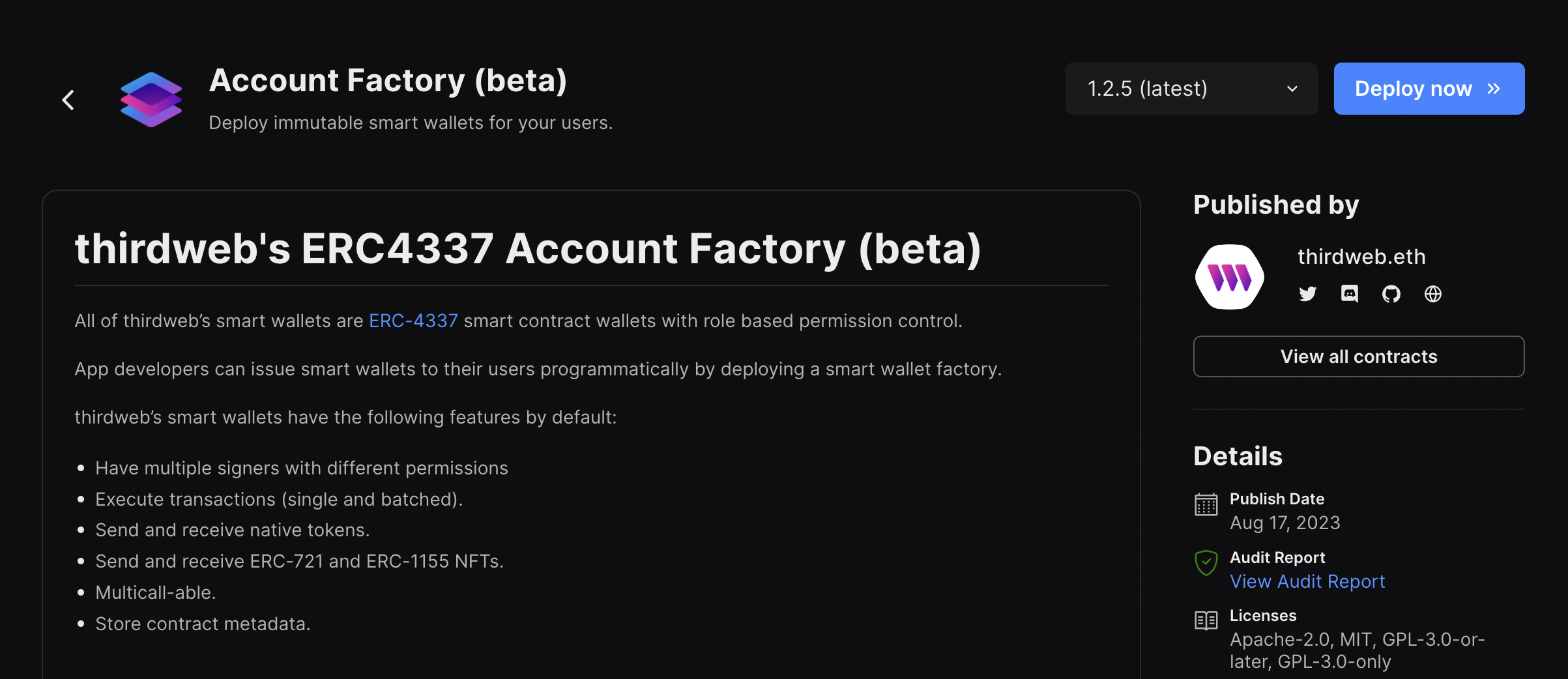This screenshot has width=1568, height=679.
Task: Open thirdweb's GitHub icon
Action: pos(1391,294)
